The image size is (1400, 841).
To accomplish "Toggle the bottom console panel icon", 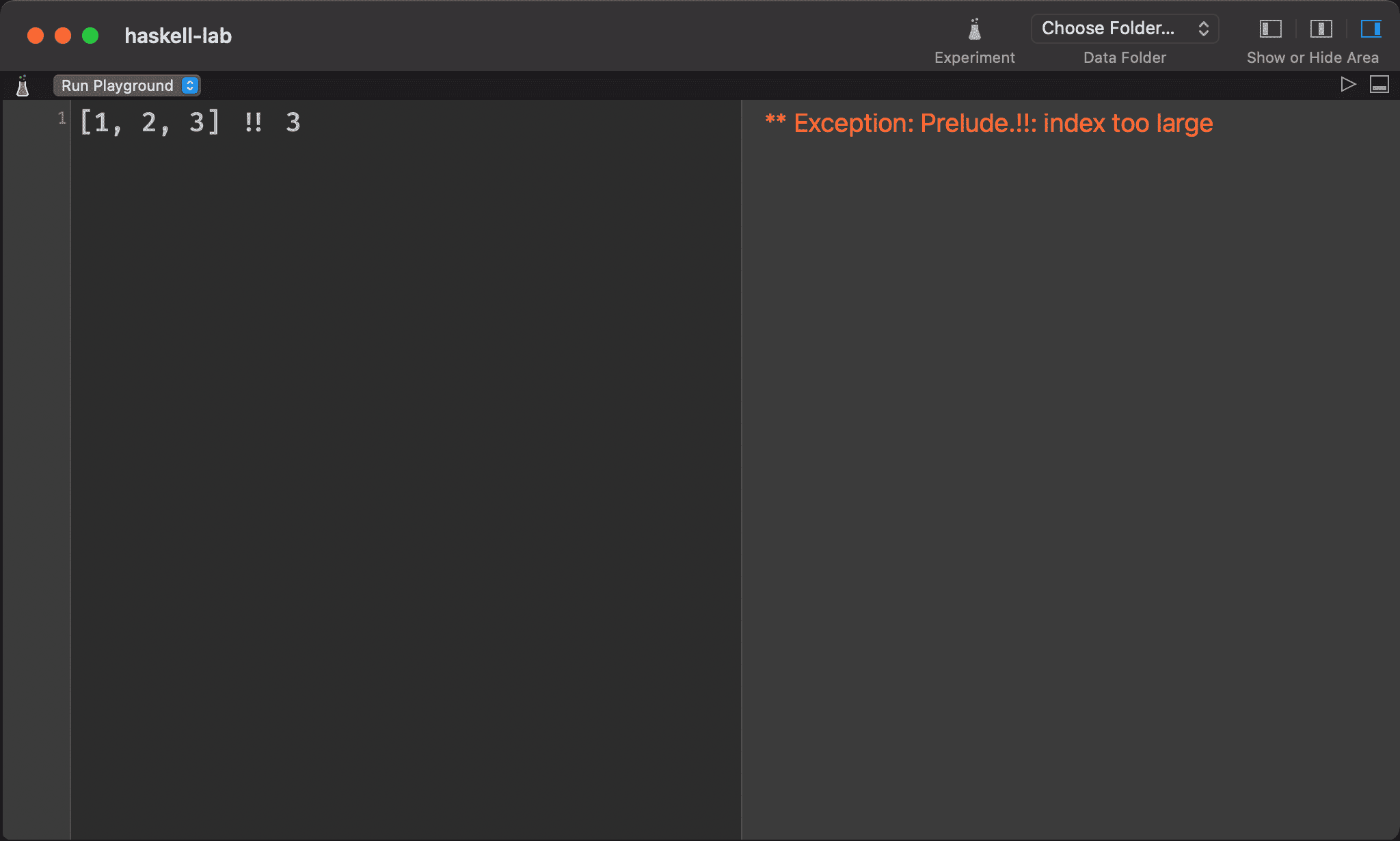I will [x=1379, y=85].
